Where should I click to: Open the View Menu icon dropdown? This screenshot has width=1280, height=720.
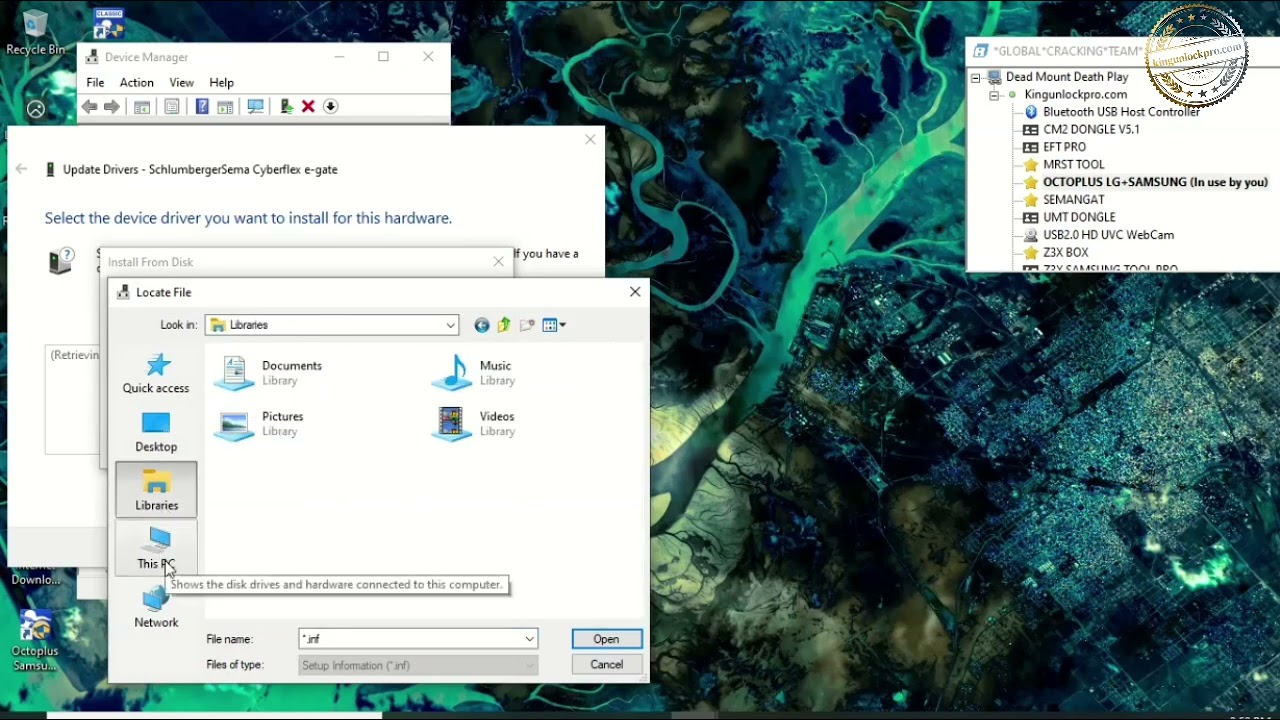(x=554, y=325)
